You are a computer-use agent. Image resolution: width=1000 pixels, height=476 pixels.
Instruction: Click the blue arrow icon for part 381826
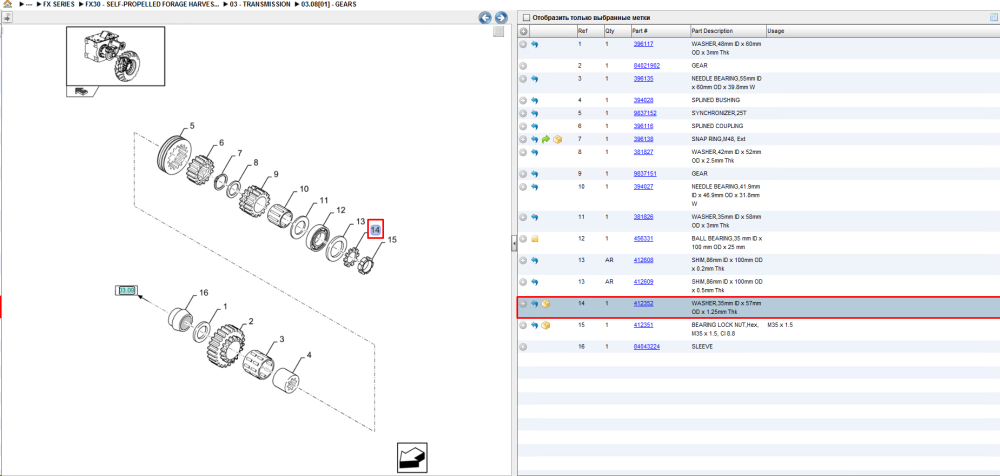(535, 217)
